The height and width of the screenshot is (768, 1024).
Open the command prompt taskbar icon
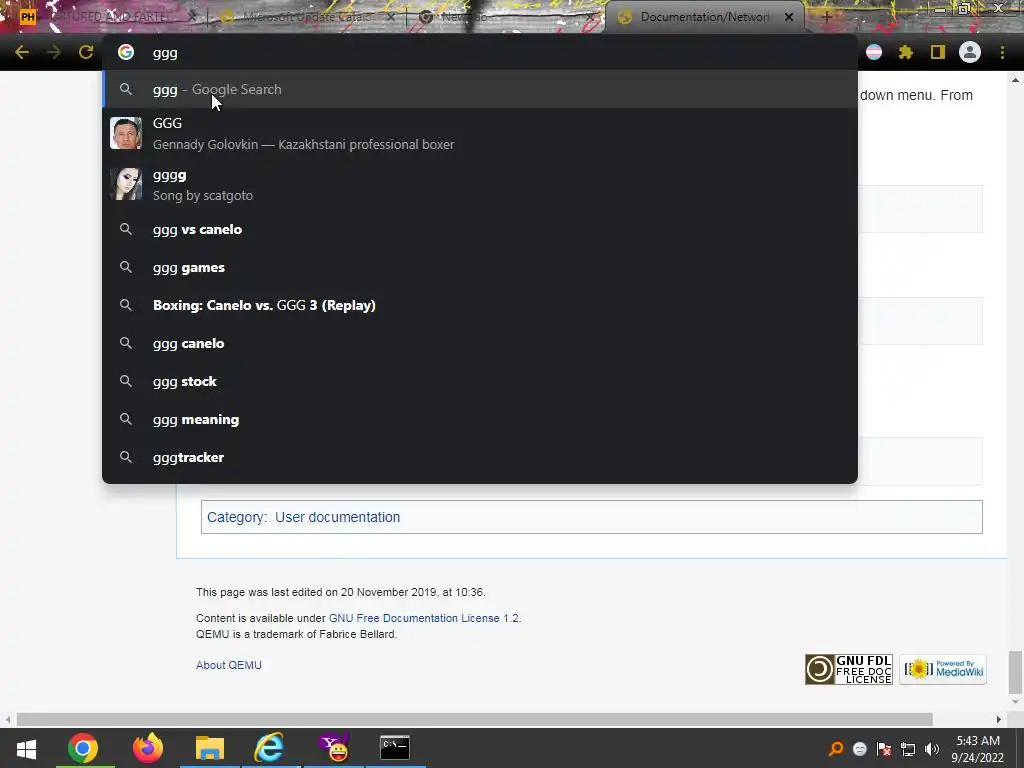click(395, 748)
